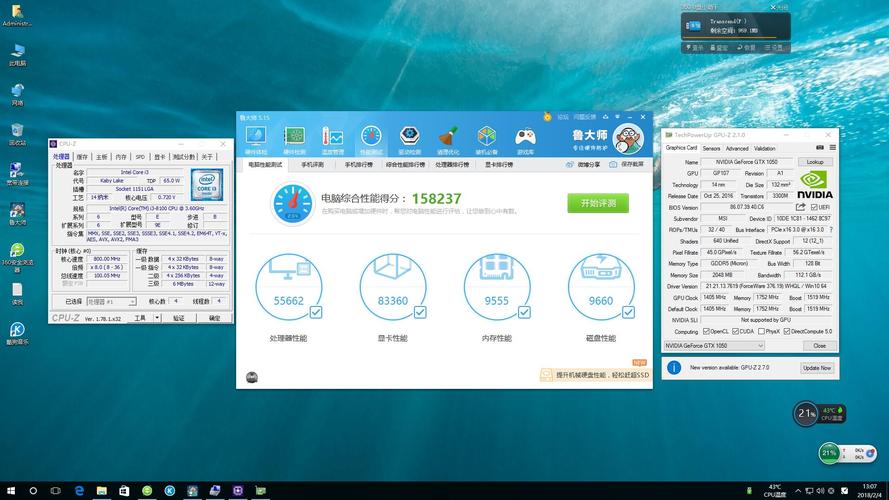This screenshot has height=500, width=889.
Task: Toggle the checkbox under 显卡性能 score 83360
Action: 420,312
